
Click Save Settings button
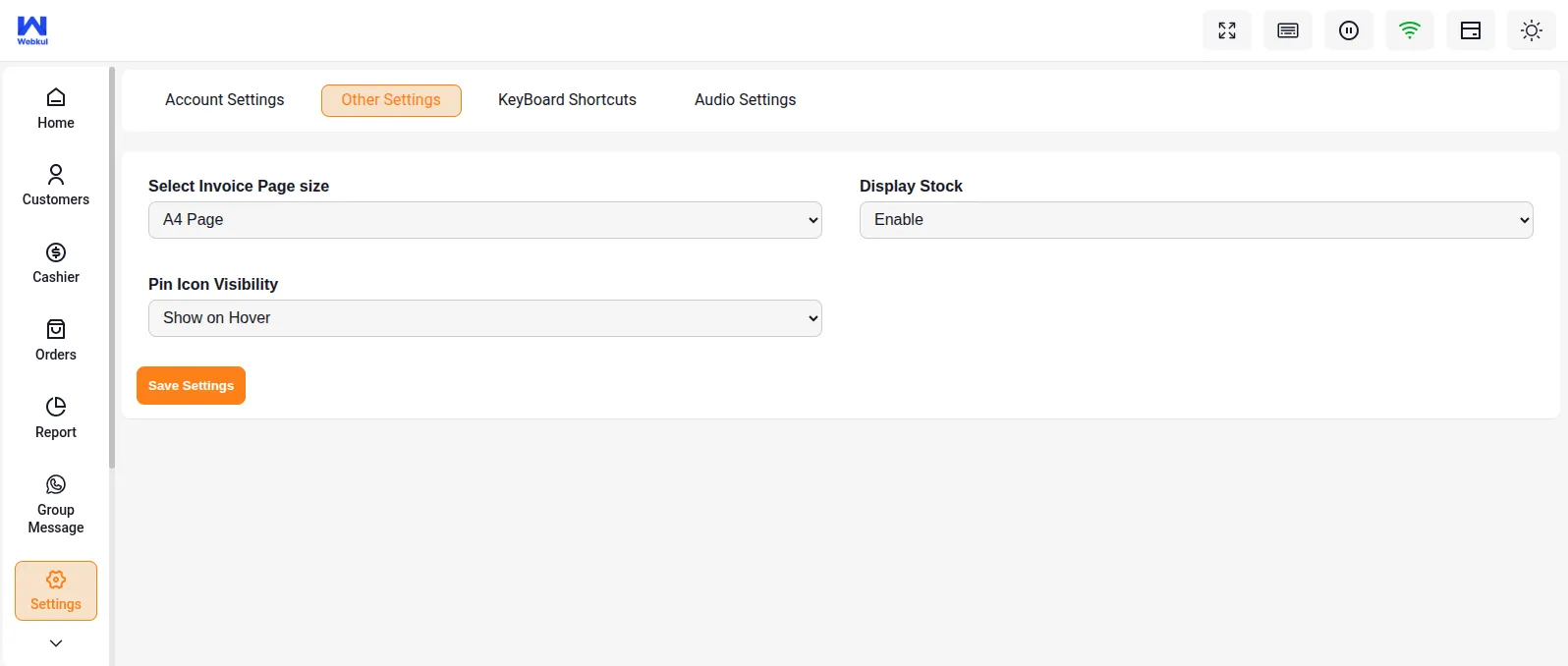[x=191, y=386]
